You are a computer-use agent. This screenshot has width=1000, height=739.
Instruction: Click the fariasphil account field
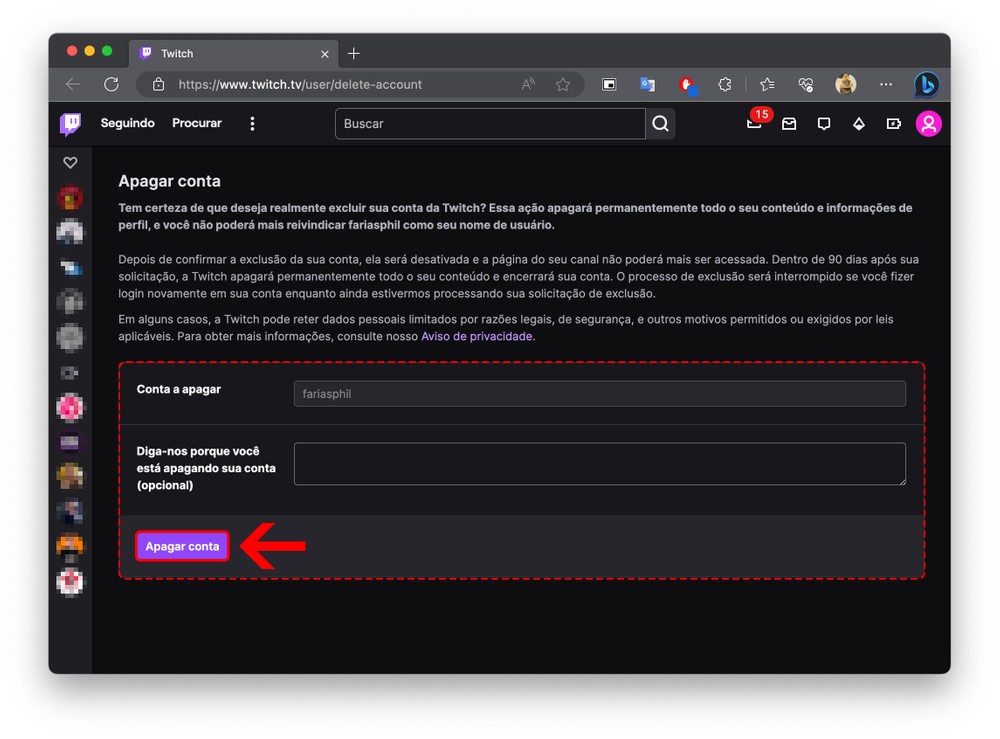[x=599, y=393]
